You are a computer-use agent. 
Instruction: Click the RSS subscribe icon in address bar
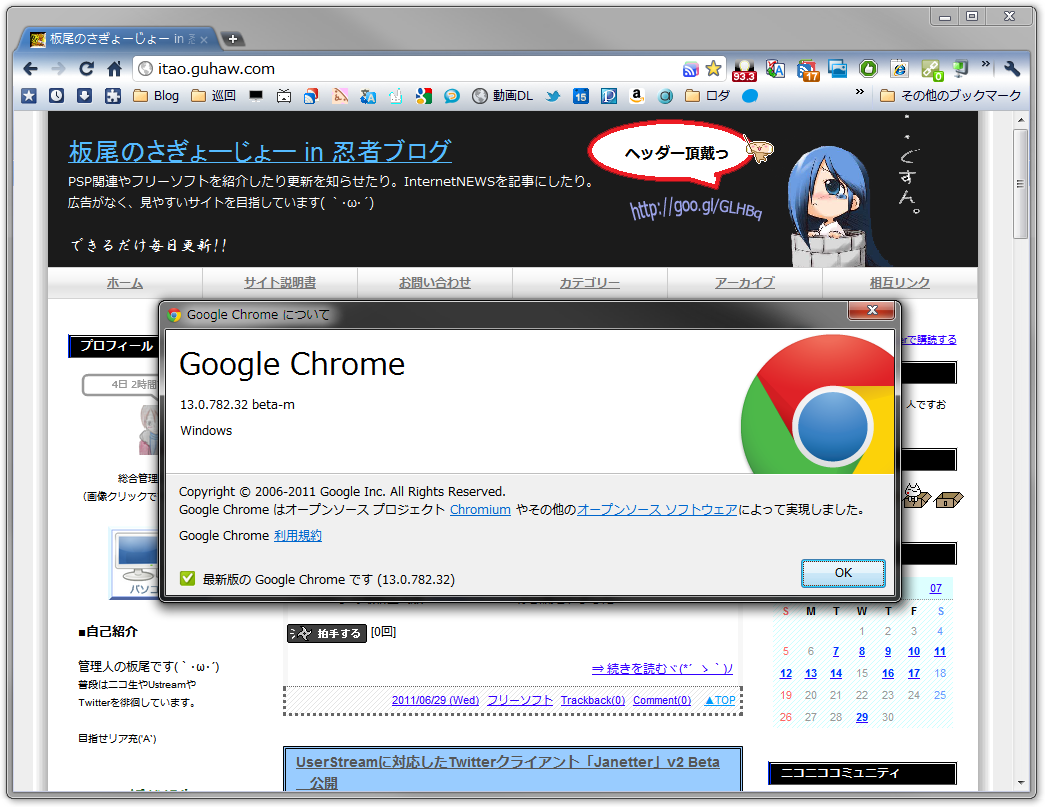[691, 69]
